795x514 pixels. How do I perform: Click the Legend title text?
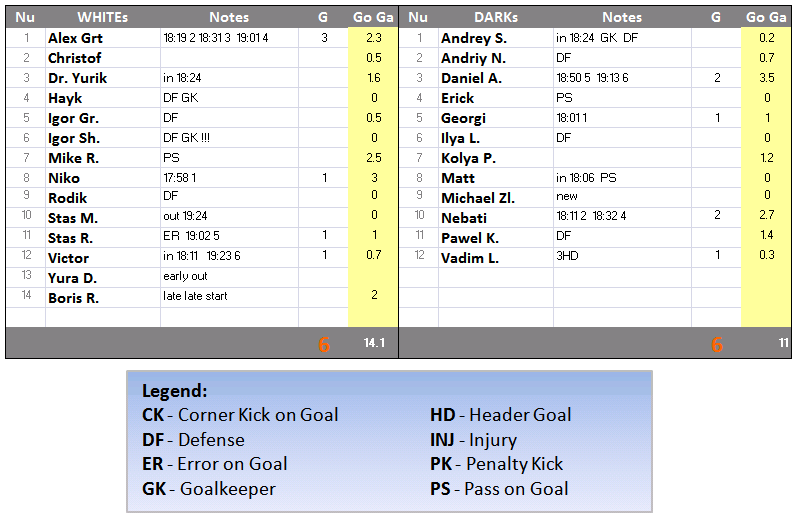pos(175,390)
